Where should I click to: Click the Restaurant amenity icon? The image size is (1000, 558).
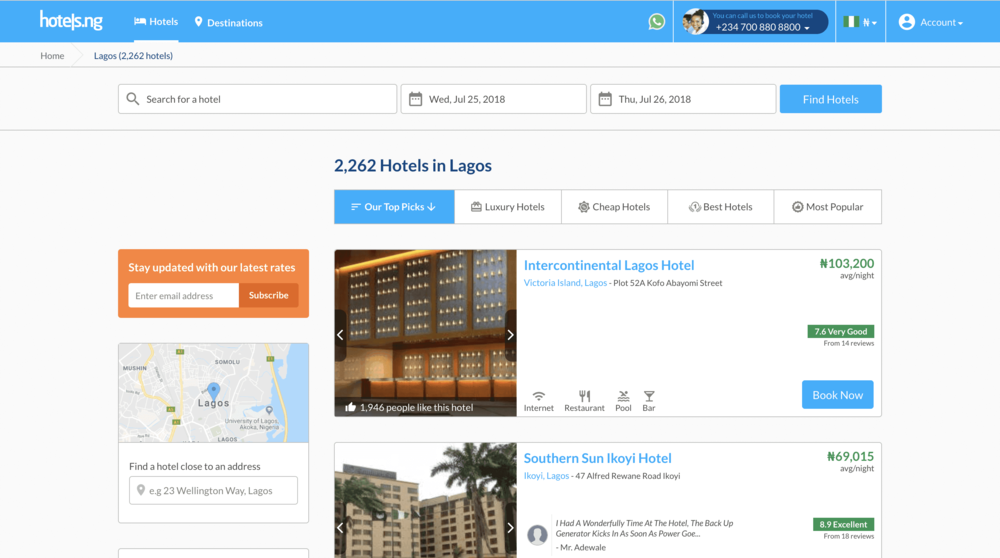tap(584, 396)
